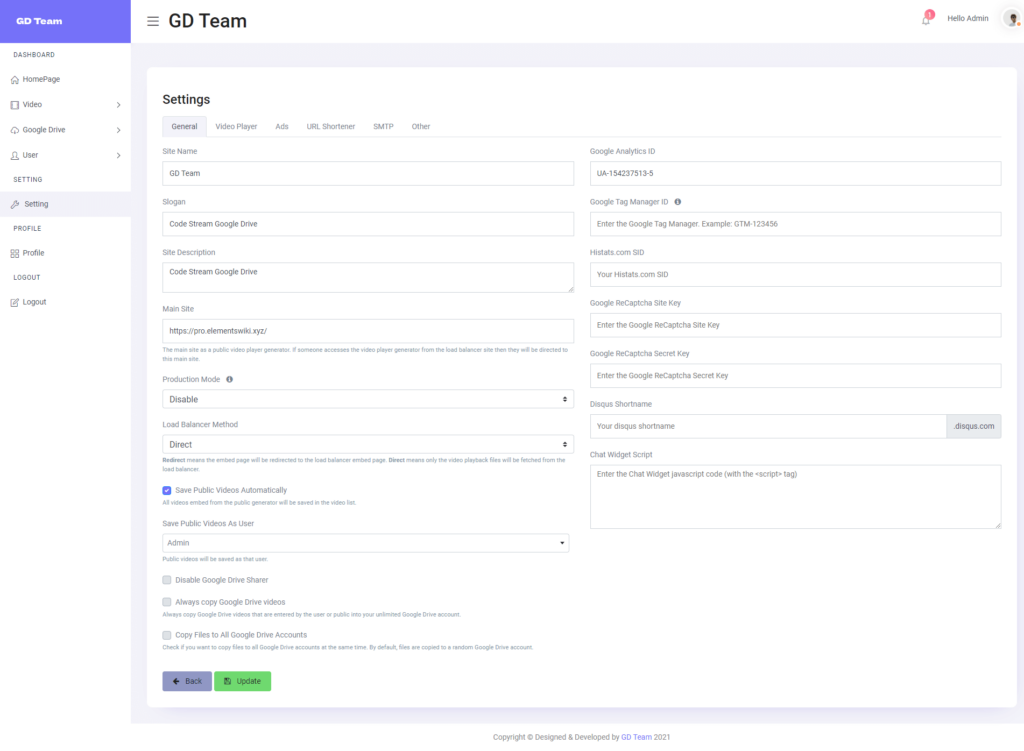Screen dimensions: 1024x751
Task: Click the Google Drive cloud icon
Action: tap(14, 130)
